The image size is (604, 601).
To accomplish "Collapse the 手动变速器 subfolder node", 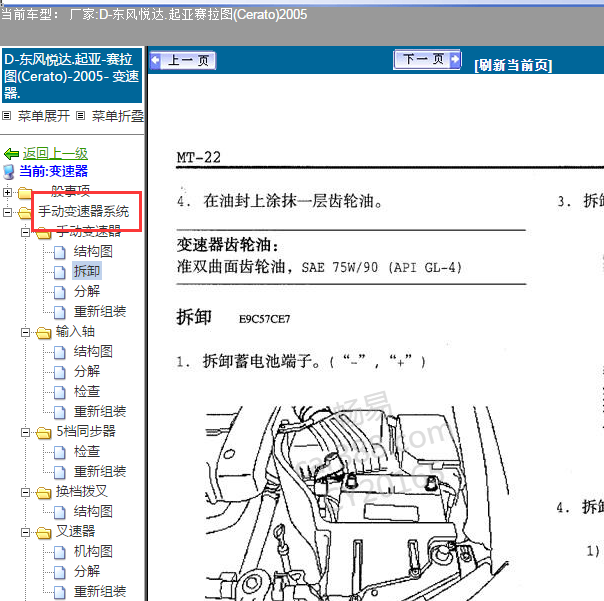I will [x=25, y=232].
